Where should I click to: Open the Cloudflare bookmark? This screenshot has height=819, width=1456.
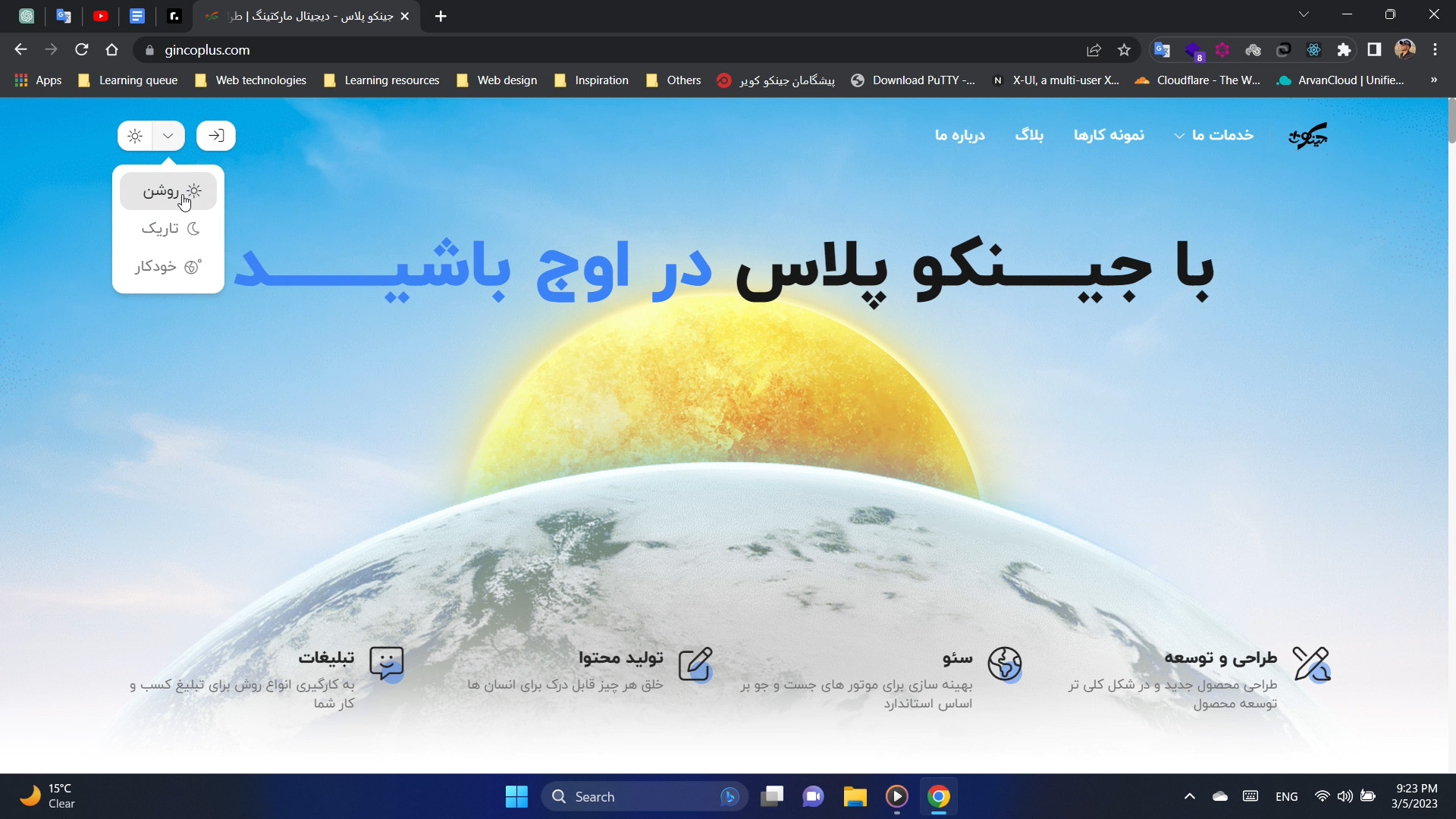[1197, 80]
